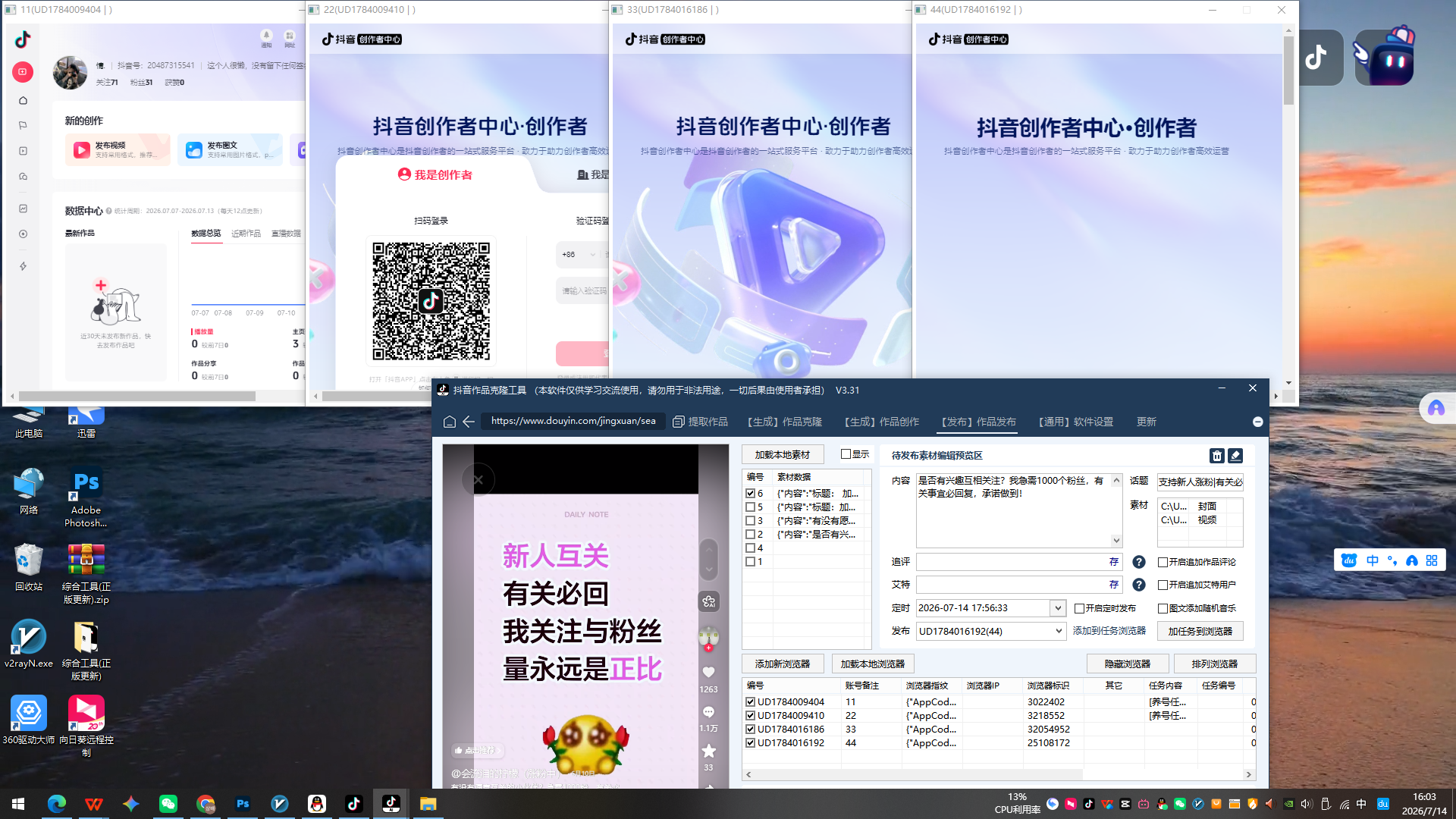Click the red publish icon in window 11 sidebar
1456x819 pixels.
[23, 72]
